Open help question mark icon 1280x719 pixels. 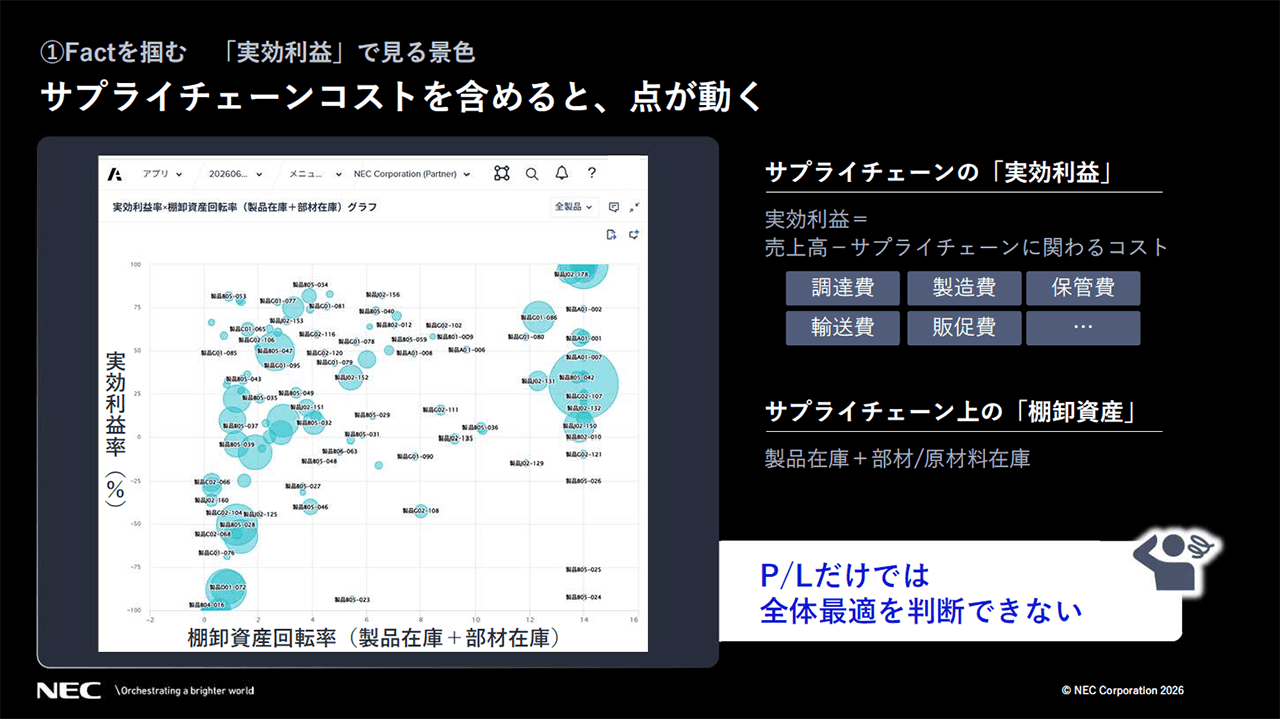pyautogui.click(x=592, y=173)
